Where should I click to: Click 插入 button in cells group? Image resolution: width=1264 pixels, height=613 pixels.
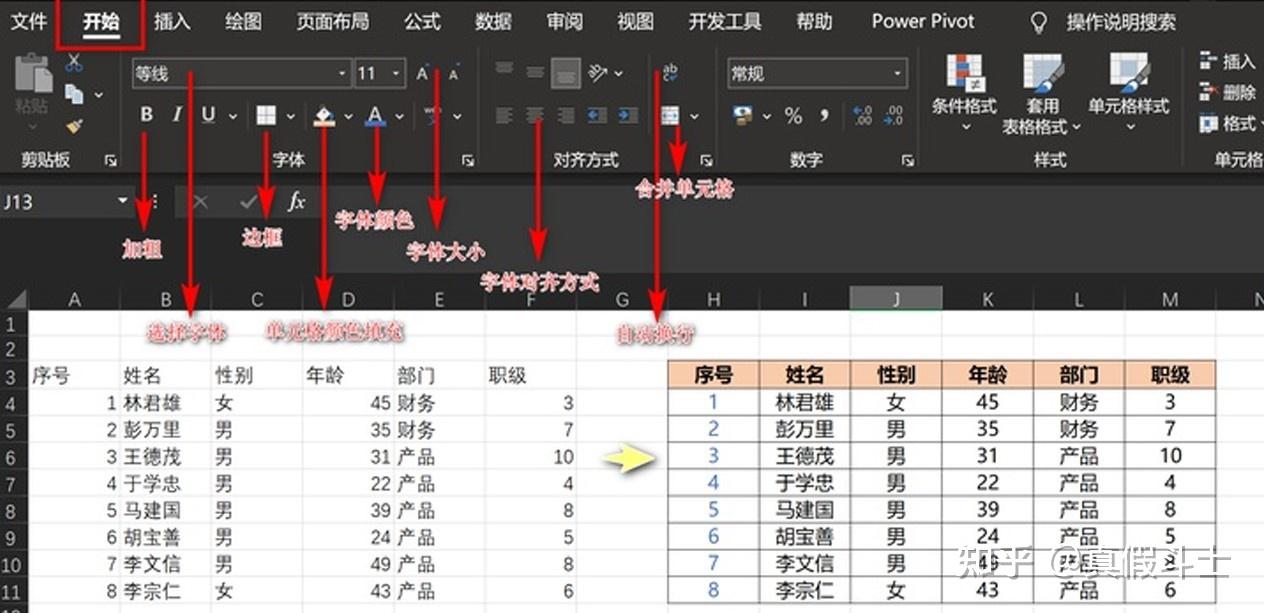(x=1226, y=62)
